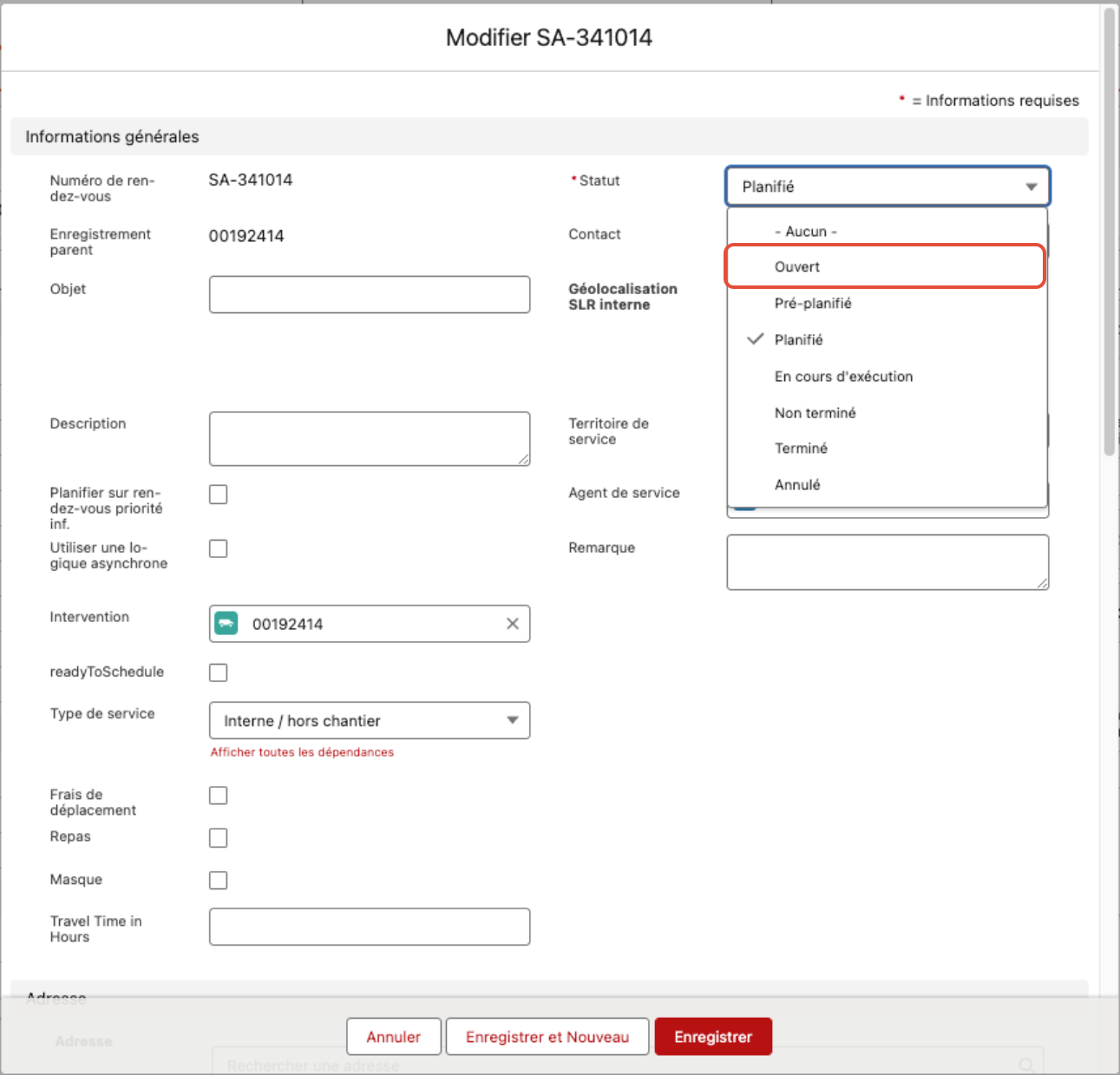Click Enregistrer et Nouveau button
The width and height of the screenshot is (1120, 1075).
pyautogui.click(x=547, y=1037)
